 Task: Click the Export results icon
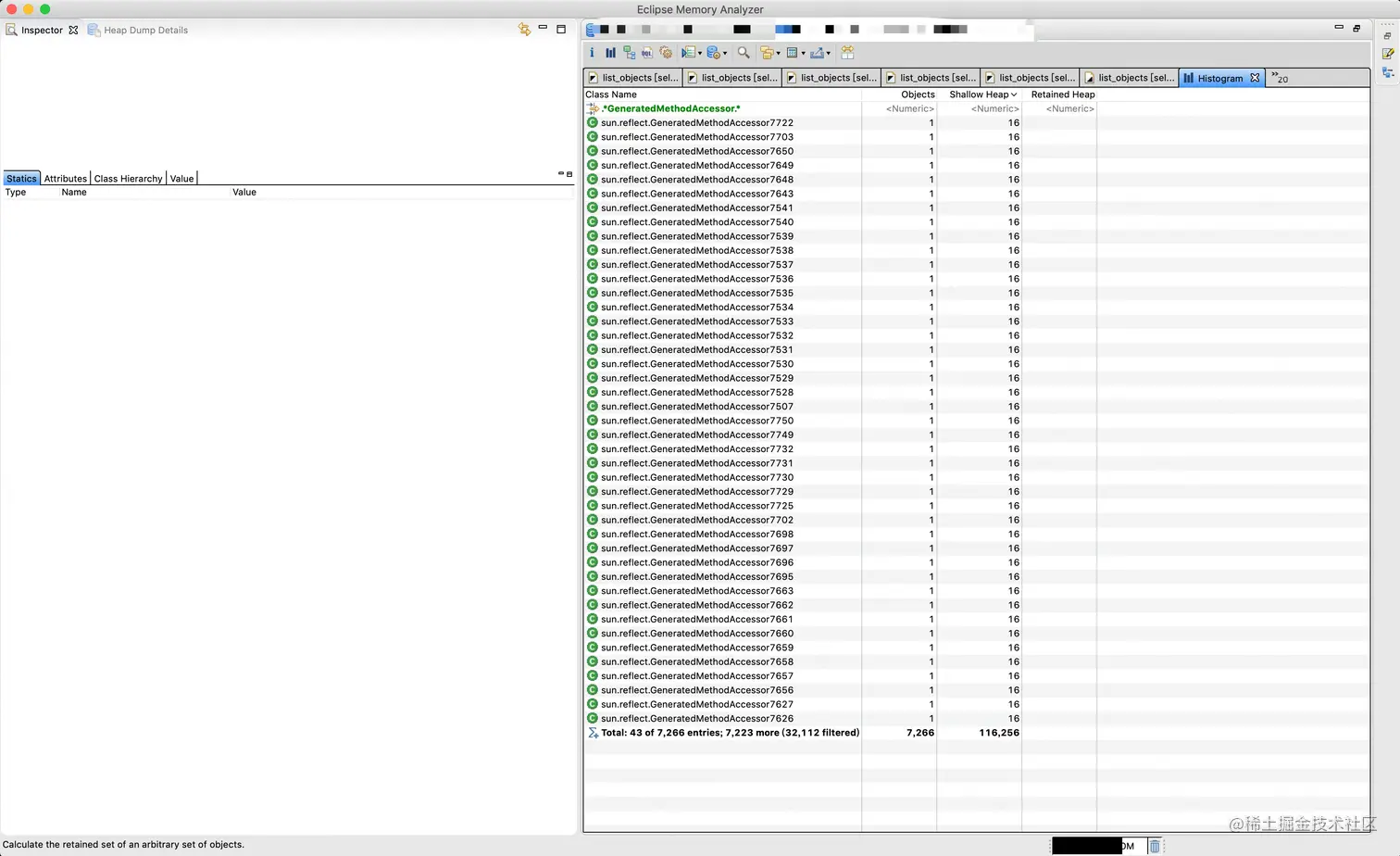pos(818,53)
